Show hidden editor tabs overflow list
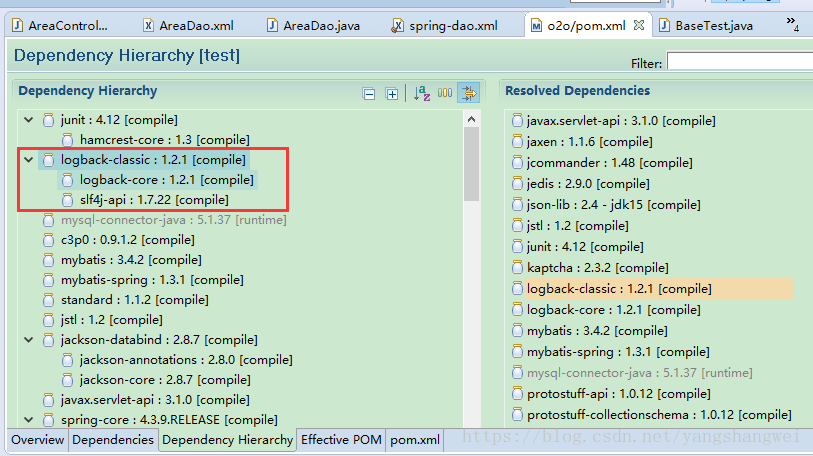This screenshot has height=456, width=813. (793, 23)
